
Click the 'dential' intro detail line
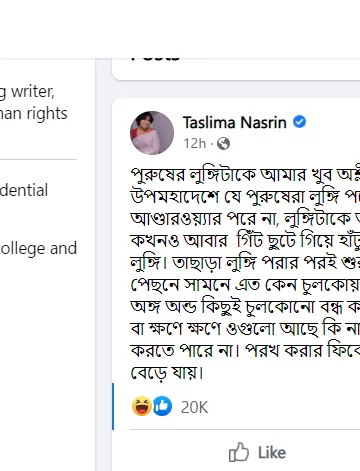tap(24, 190)
